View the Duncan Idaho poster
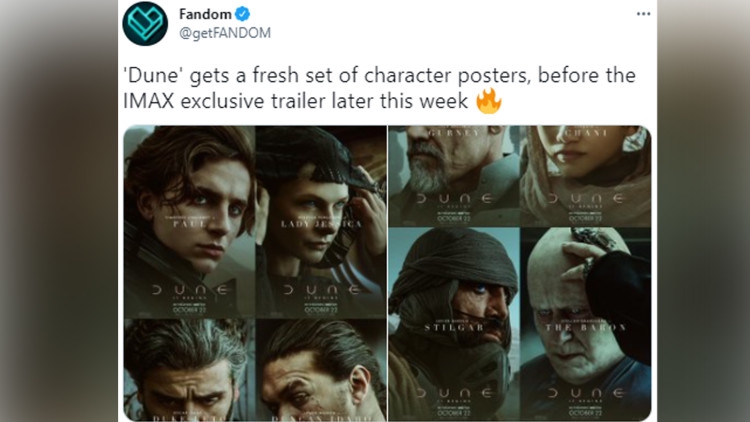750x422 pixels. pos(320,370)
